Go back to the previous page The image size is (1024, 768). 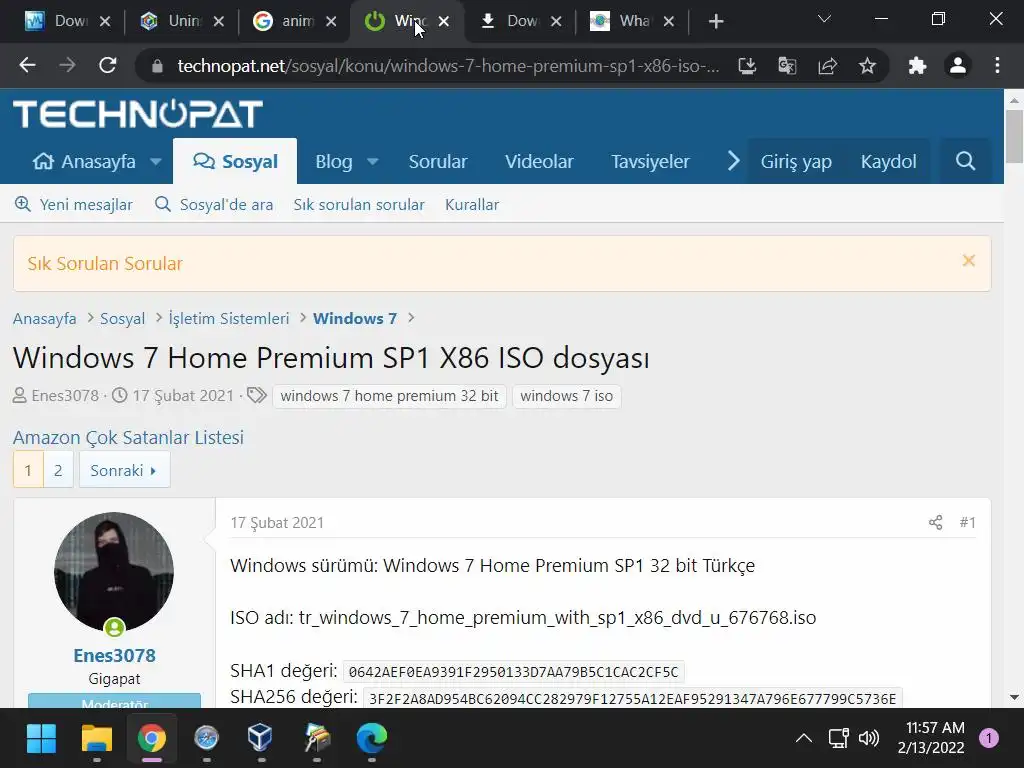tap(27, 65)
